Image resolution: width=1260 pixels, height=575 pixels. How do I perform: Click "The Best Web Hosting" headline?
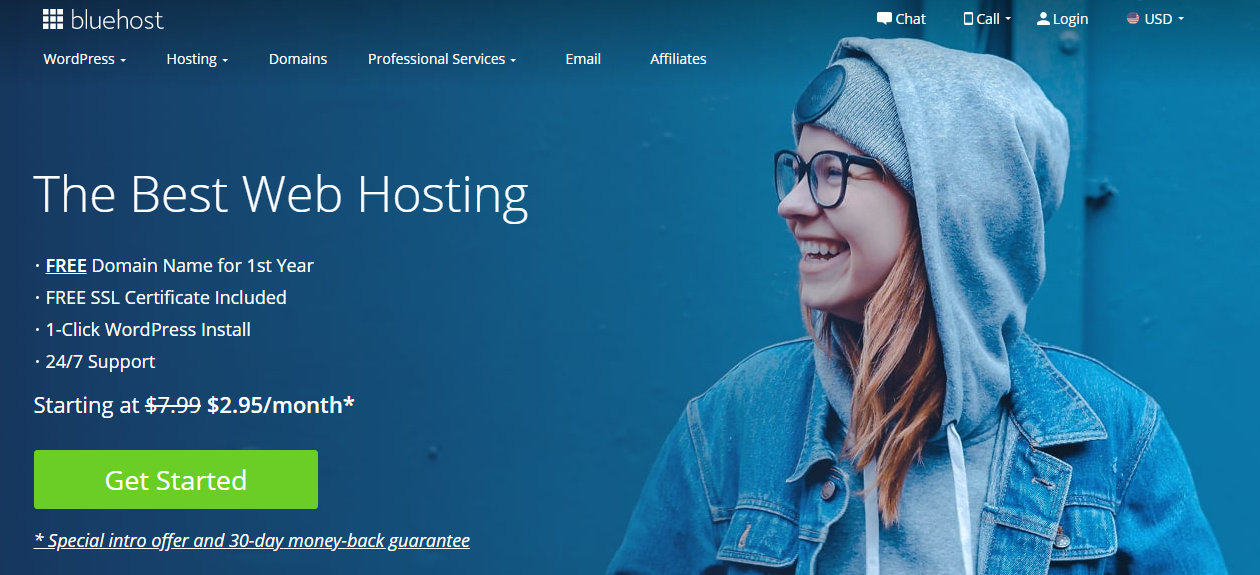[x=281, y=194]
